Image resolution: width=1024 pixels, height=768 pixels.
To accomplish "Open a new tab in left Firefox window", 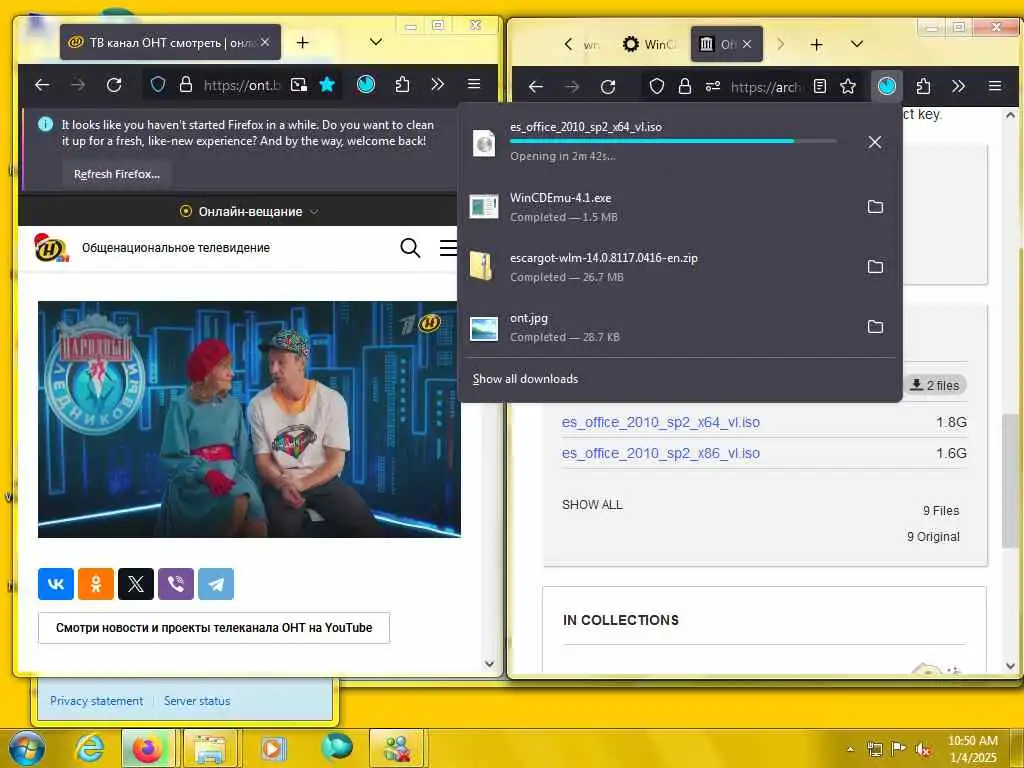I will [302, 42].
